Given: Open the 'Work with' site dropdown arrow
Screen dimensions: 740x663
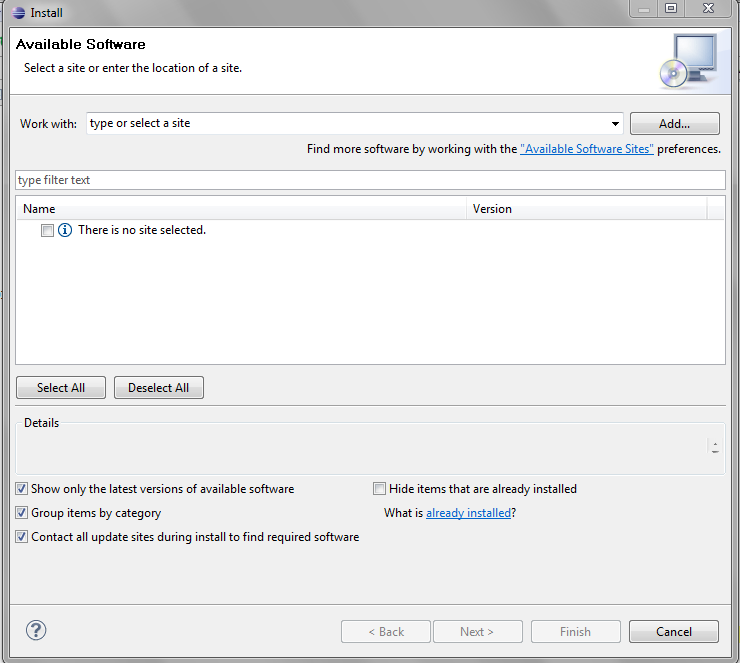Looking at the screenshot, I should (615, 124).
